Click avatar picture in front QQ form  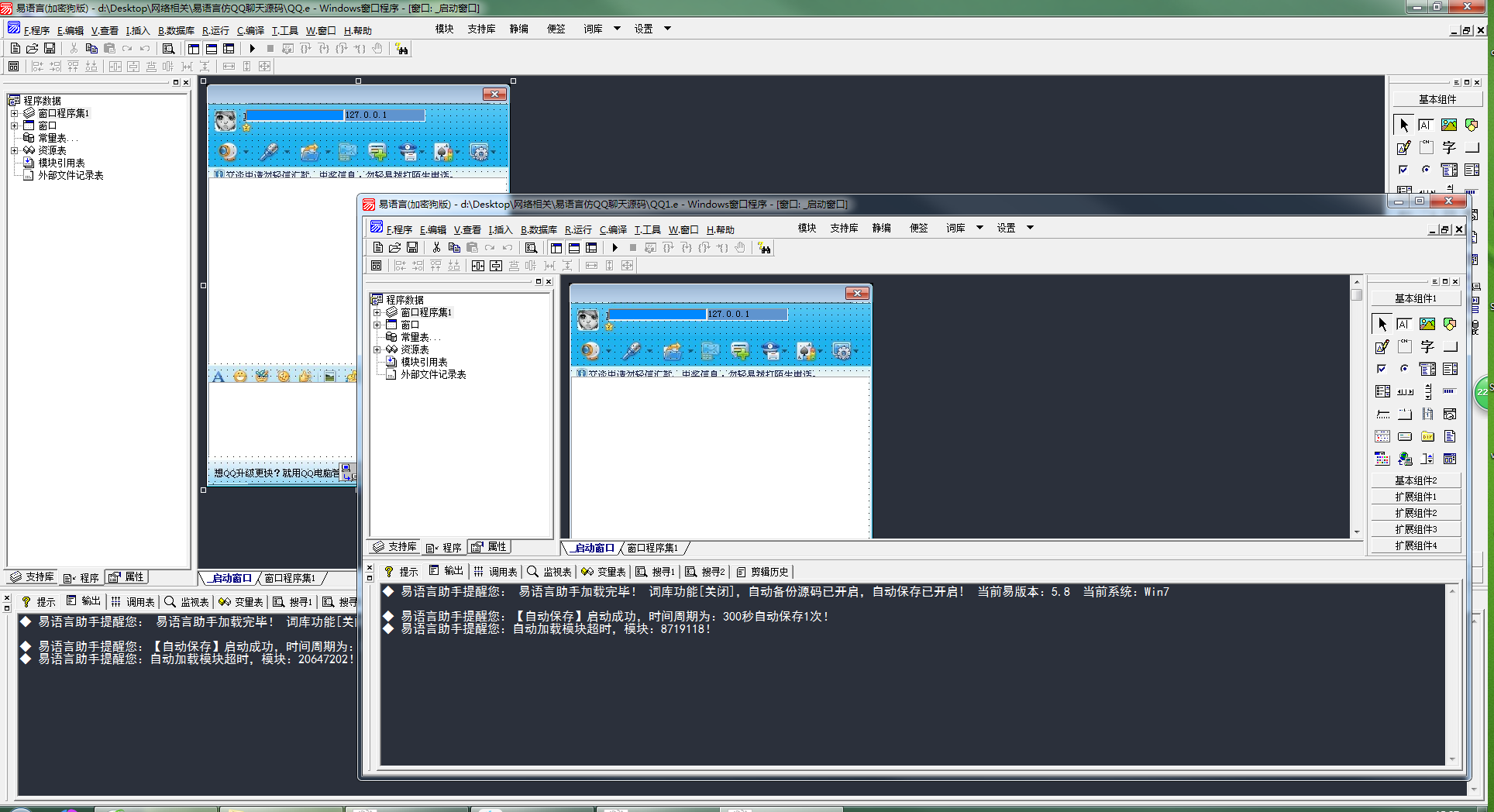tap(588, 319)
